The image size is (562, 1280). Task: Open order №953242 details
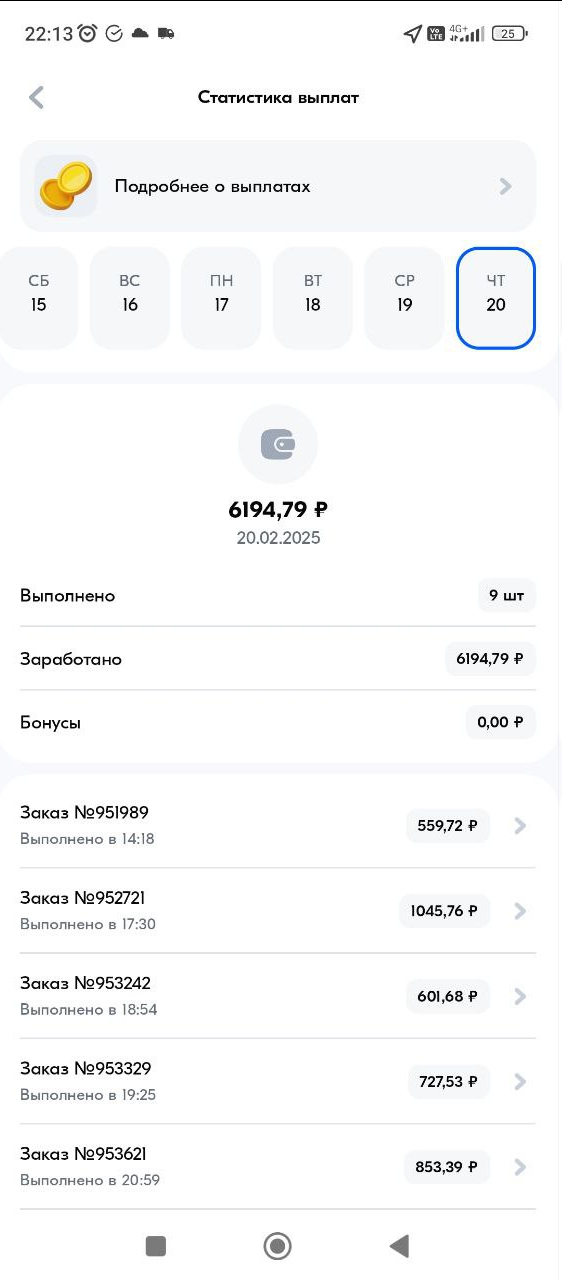[x=278, y=996]
